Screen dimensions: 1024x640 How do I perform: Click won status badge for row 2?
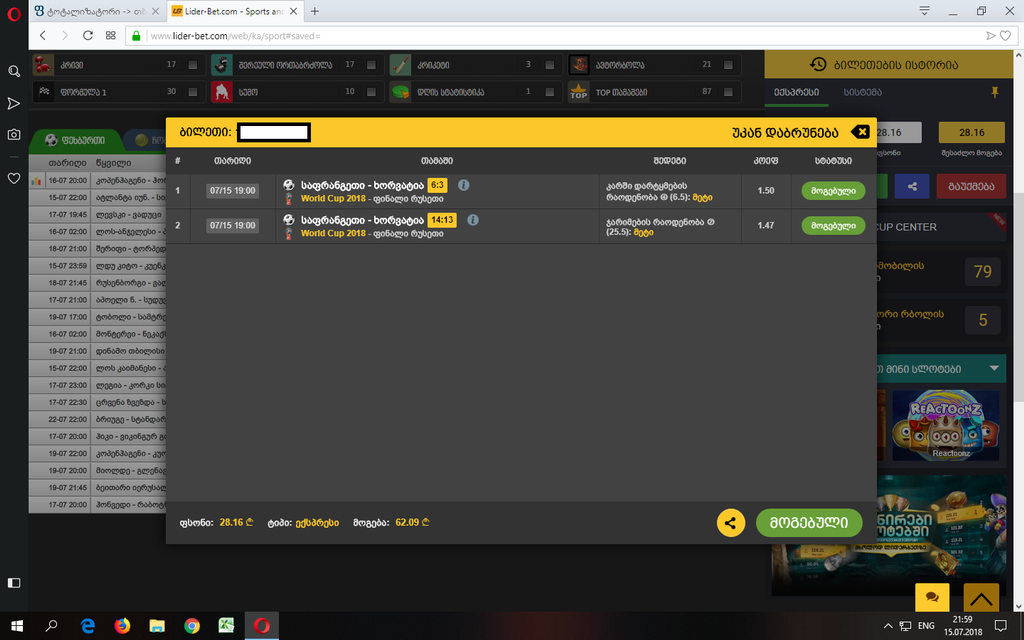[x=833, y=225]
